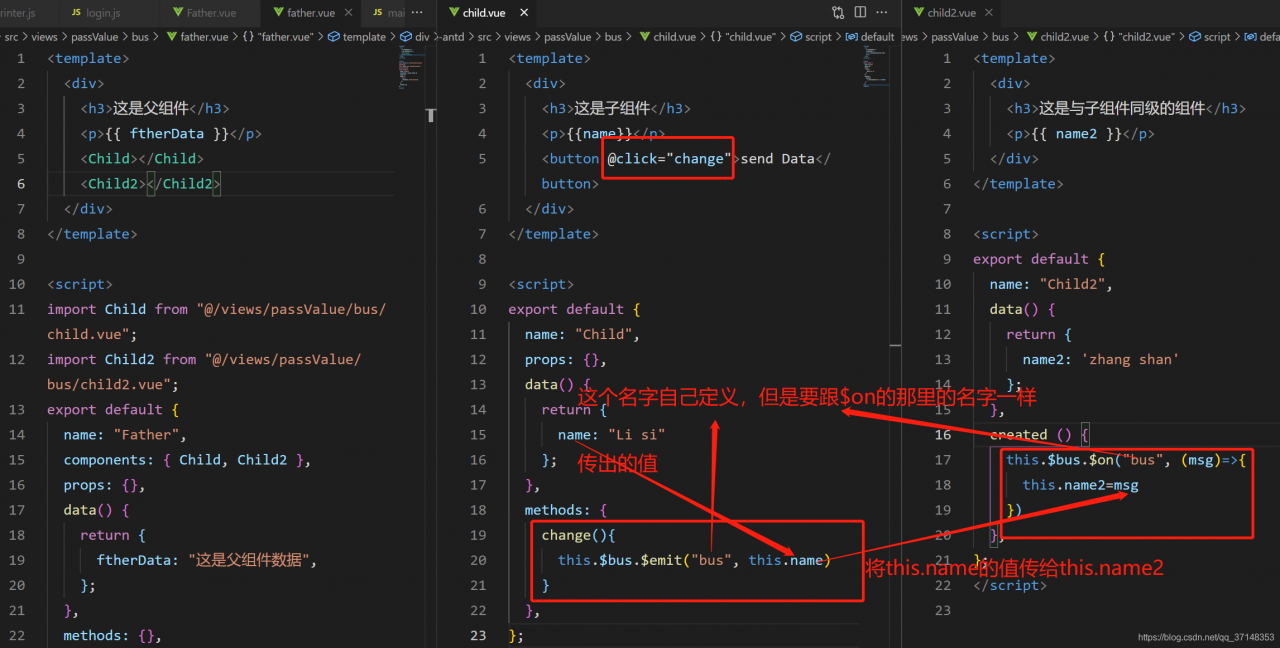Place cursor on ftherData: "这是父组件数据" line
Image resolution: width=1280 pixels, height=648 pixels.
[x=206, y=560]
